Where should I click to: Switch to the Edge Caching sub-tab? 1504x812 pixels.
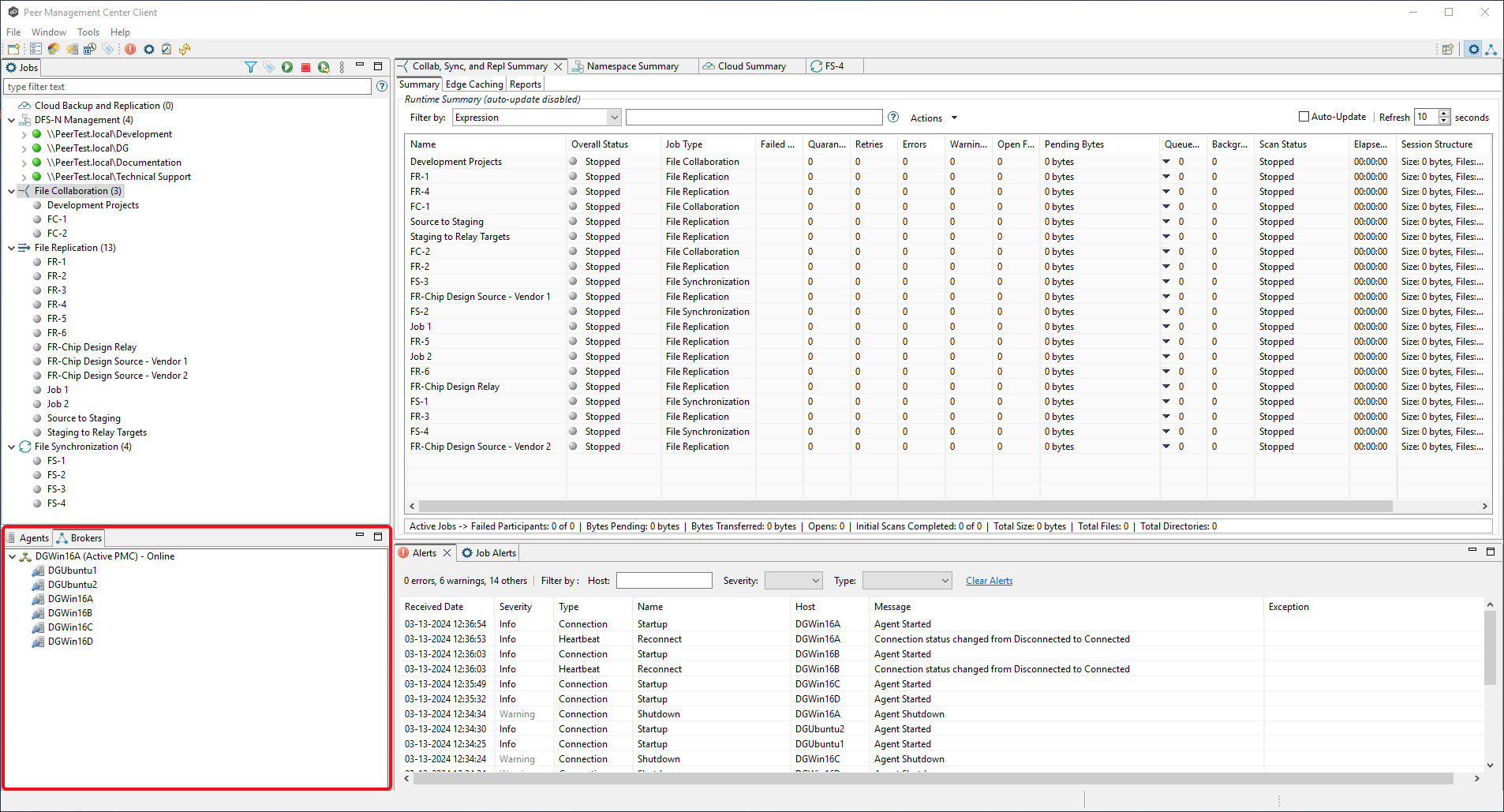tap(473, 84)
